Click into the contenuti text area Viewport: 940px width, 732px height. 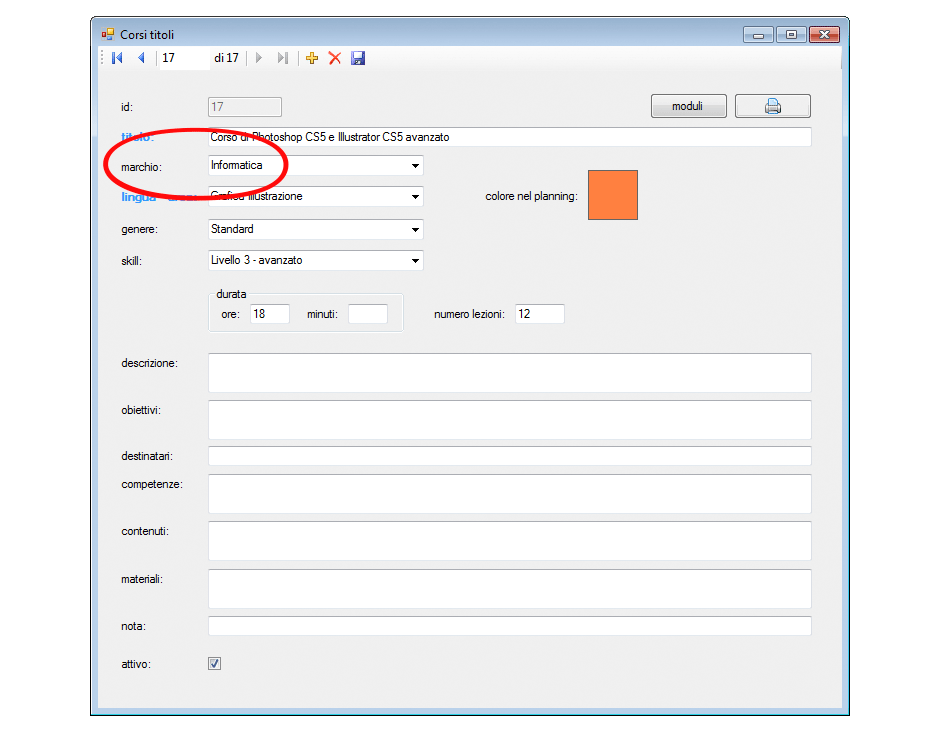[510, 541]
